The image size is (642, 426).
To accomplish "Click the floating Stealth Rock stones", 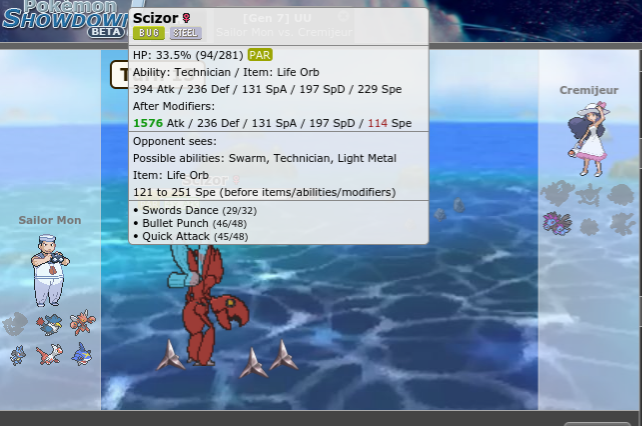I will 449,209.
